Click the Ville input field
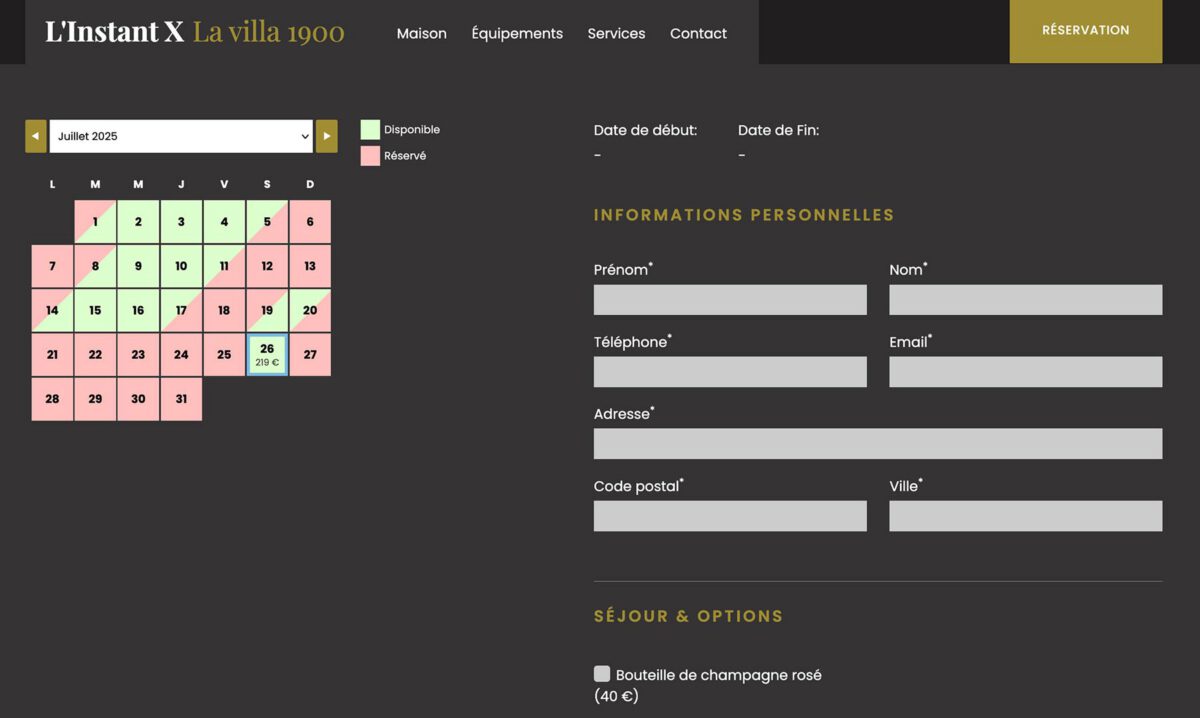The image size is (1200, 718). coord(1025,515)
